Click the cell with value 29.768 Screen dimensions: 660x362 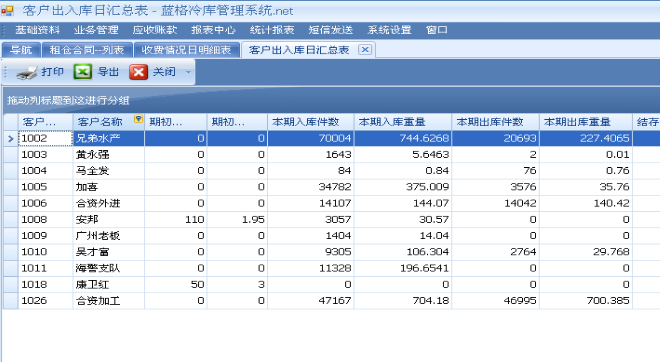586,252
